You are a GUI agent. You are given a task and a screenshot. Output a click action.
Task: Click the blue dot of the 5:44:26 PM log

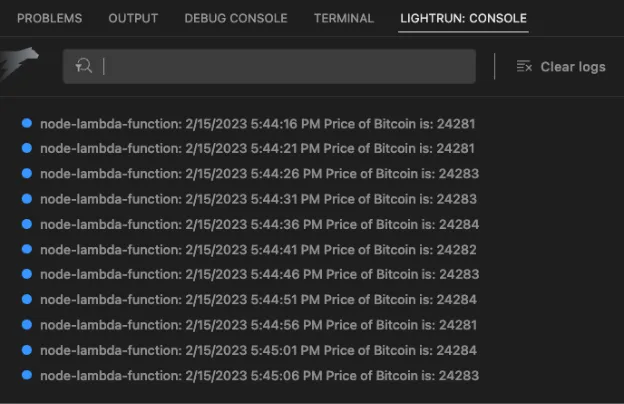click(27, 173)
